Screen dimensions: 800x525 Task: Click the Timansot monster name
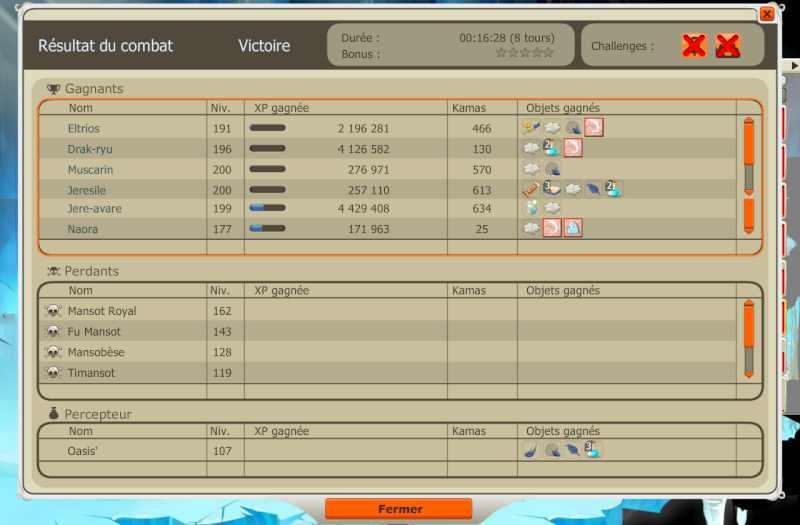91,373
